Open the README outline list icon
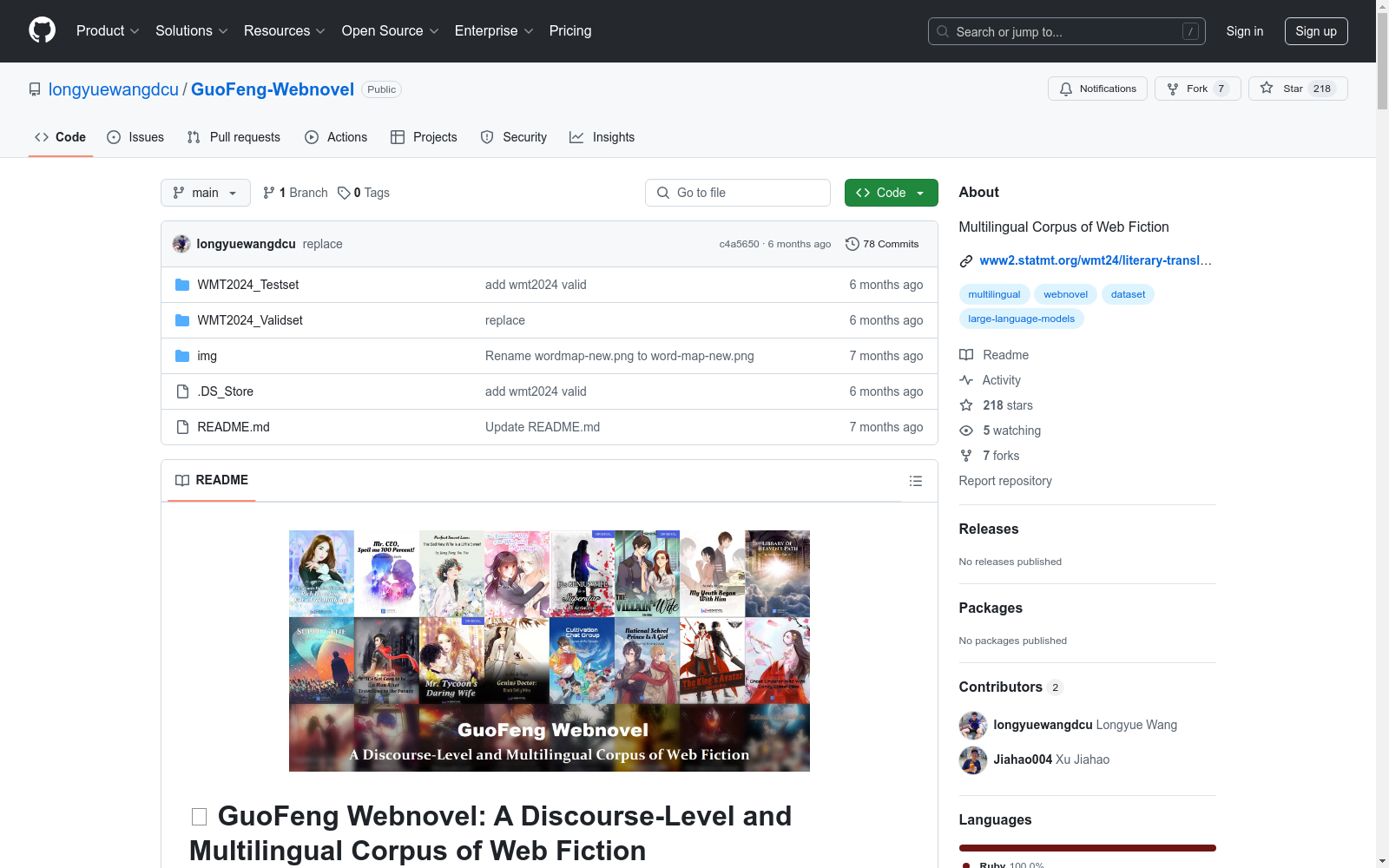Screen dimensions: 1389x868 915,481
